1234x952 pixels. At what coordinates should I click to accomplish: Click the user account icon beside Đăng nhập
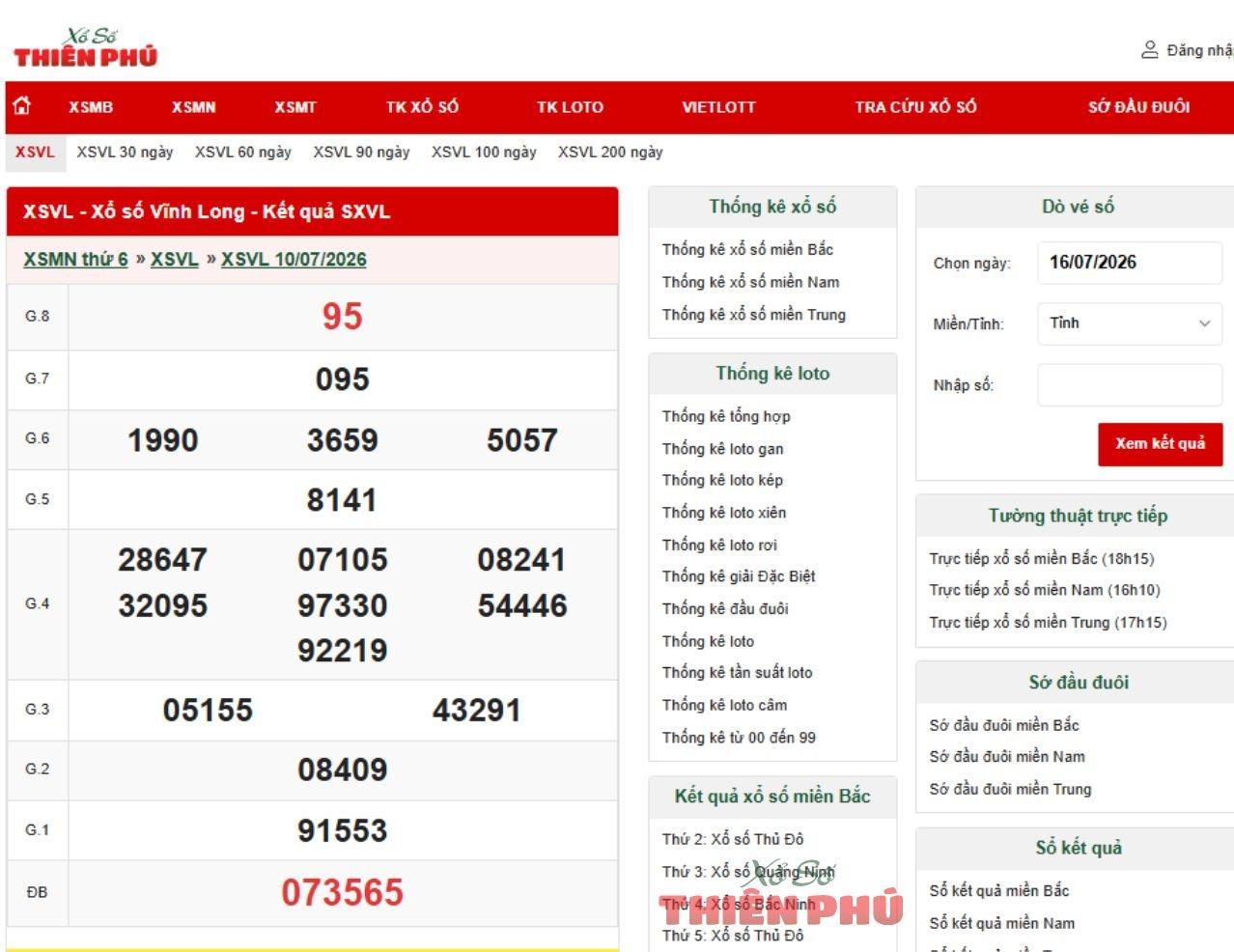1149,49
